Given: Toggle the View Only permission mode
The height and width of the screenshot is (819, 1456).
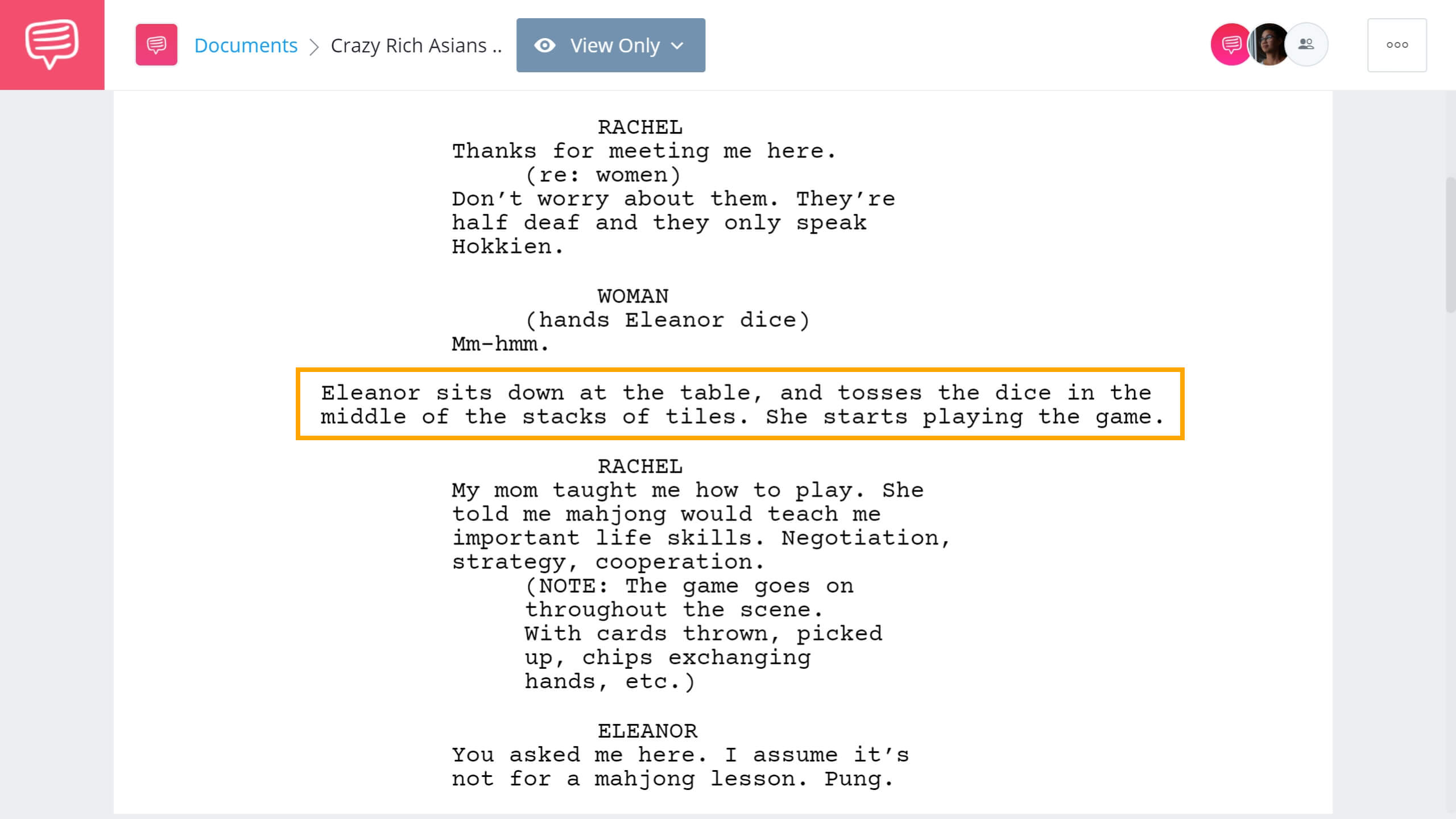Looking at the screenshot, I should click(611, 45).
